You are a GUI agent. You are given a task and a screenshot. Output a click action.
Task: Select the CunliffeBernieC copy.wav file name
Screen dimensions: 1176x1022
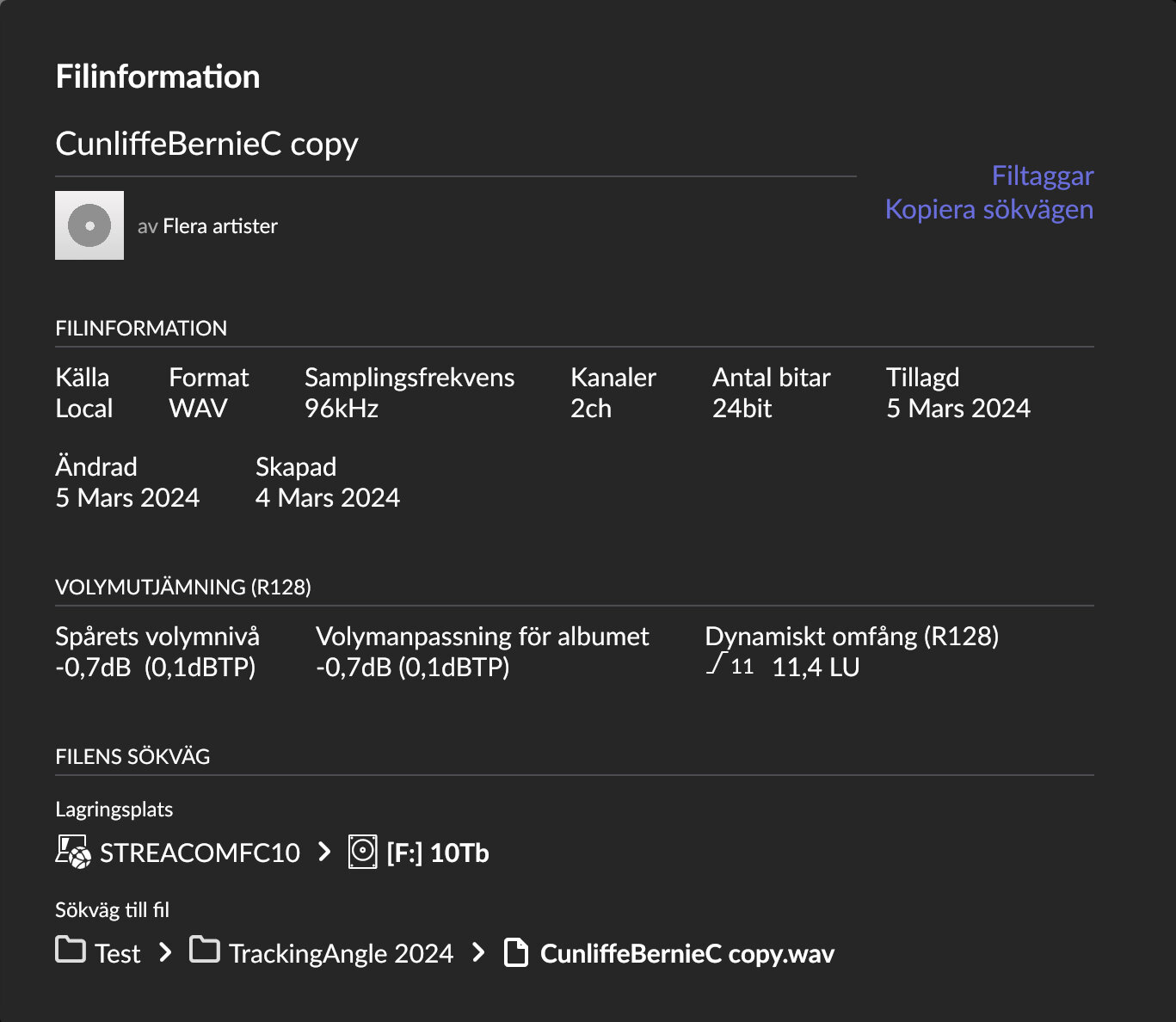click(687, 953)
